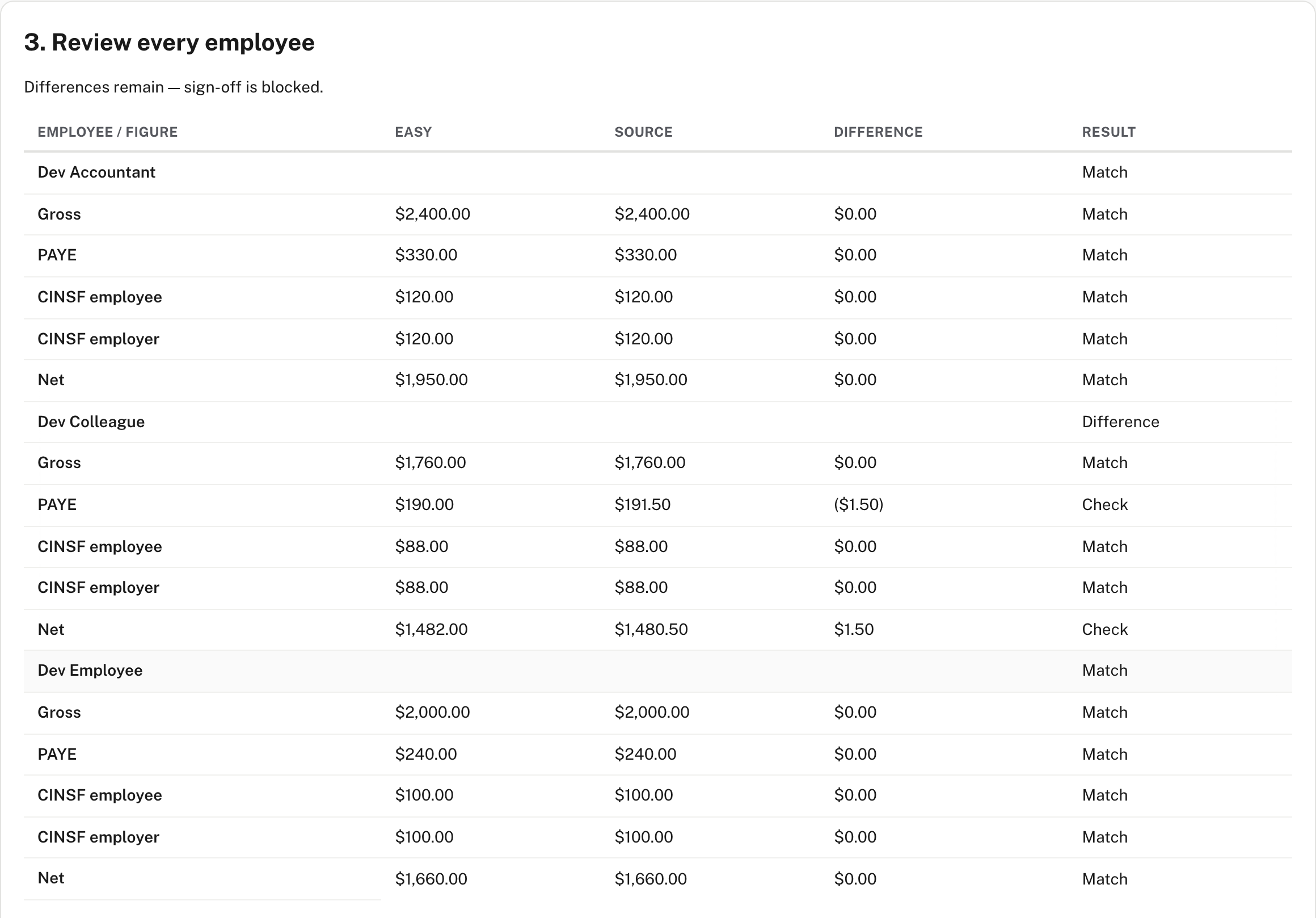This screenshot has height=918, width=1316.
Task: Select the Dev Employee employee row
Action: [658, 671]
